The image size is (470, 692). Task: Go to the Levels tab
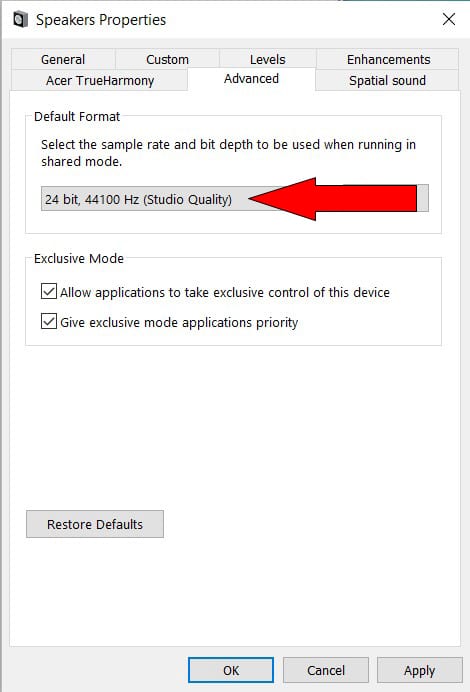[267, 59]
